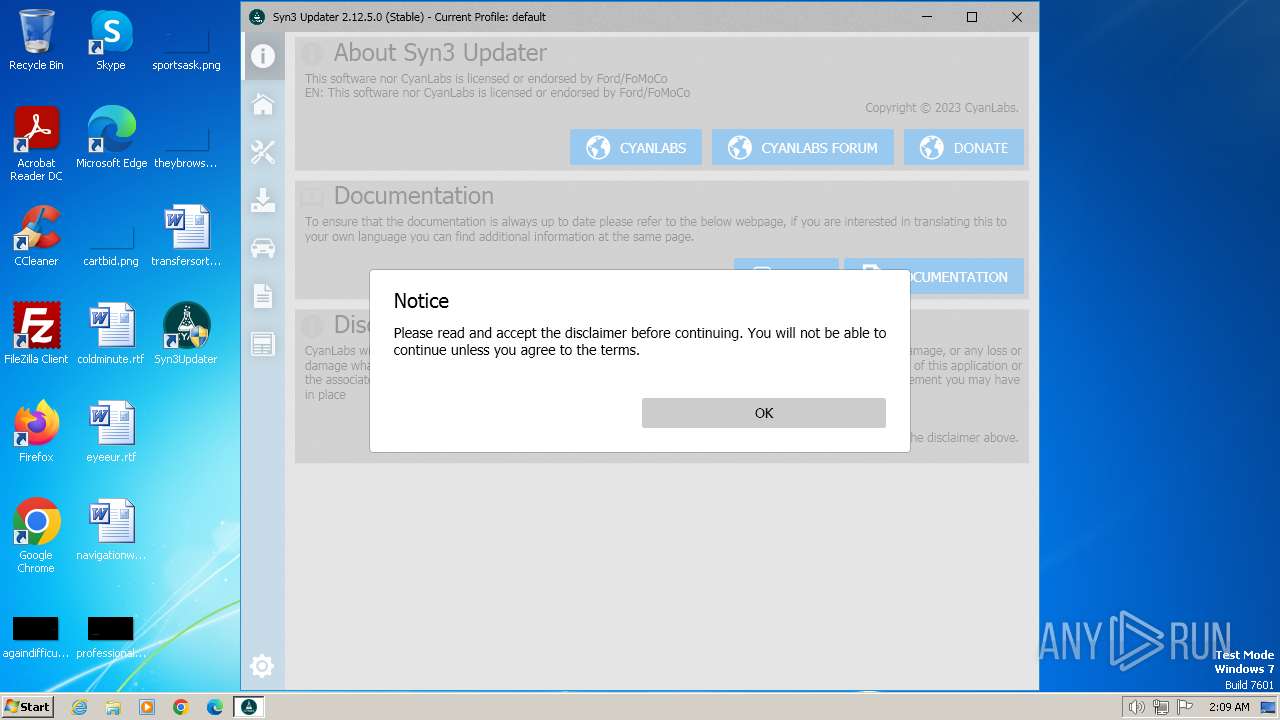Select againdifficu desktop file
The height and width of the screenshot is (720, 1280).
point(36,638)
